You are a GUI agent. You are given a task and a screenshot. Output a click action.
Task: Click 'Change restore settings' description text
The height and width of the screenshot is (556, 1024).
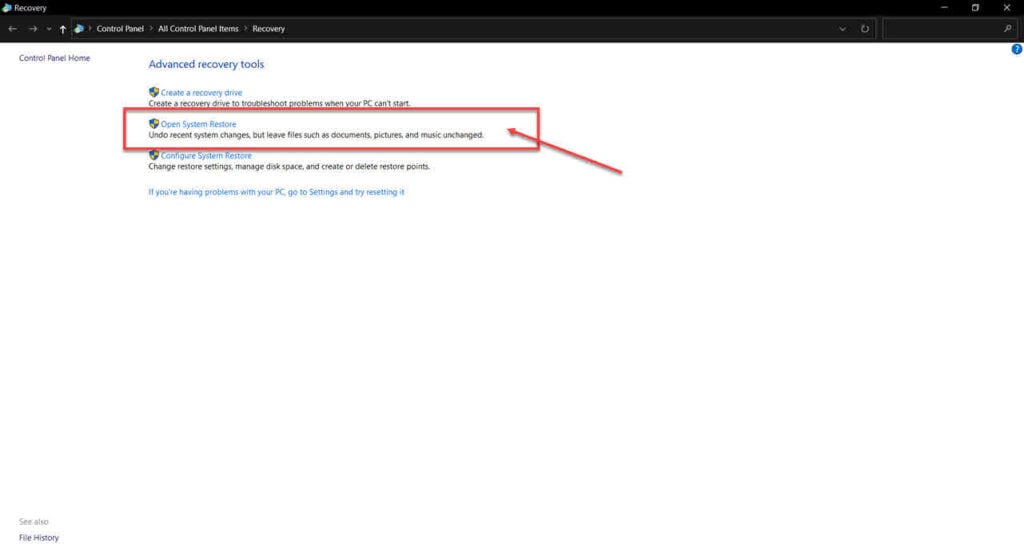[x=289, y=166]
